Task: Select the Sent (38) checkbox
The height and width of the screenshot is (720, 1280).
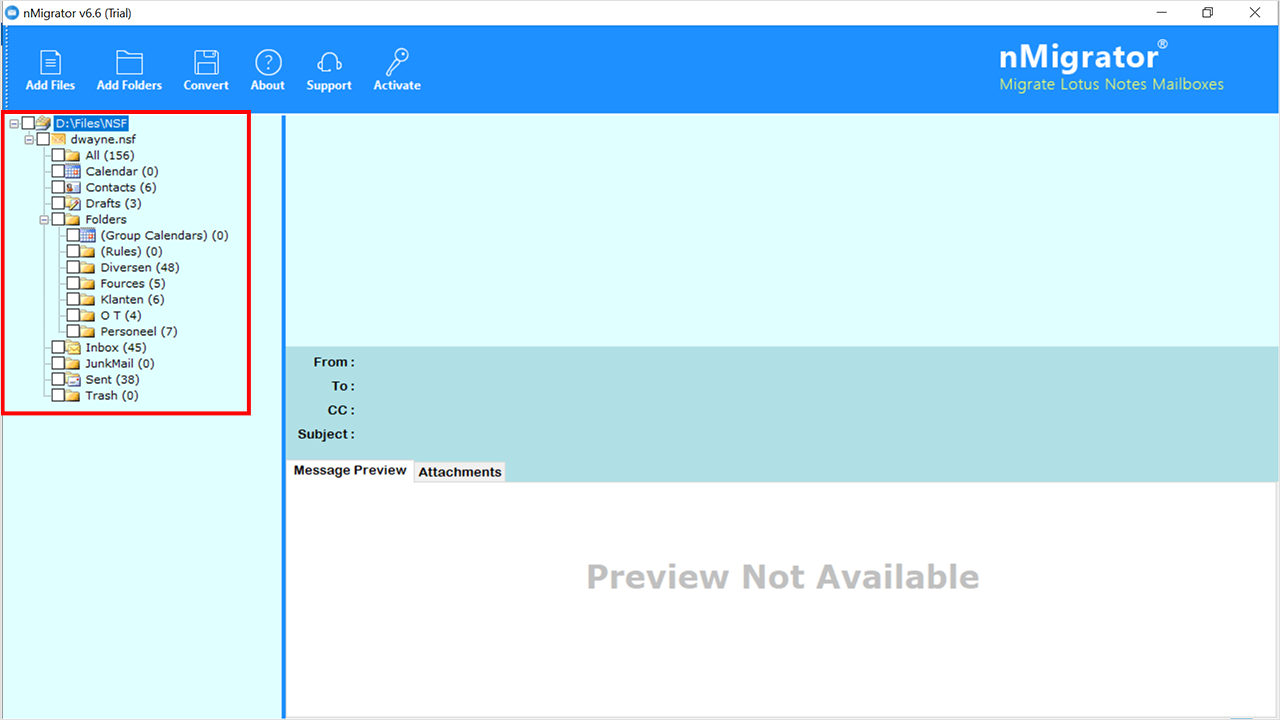Action: tap(58, 379)
